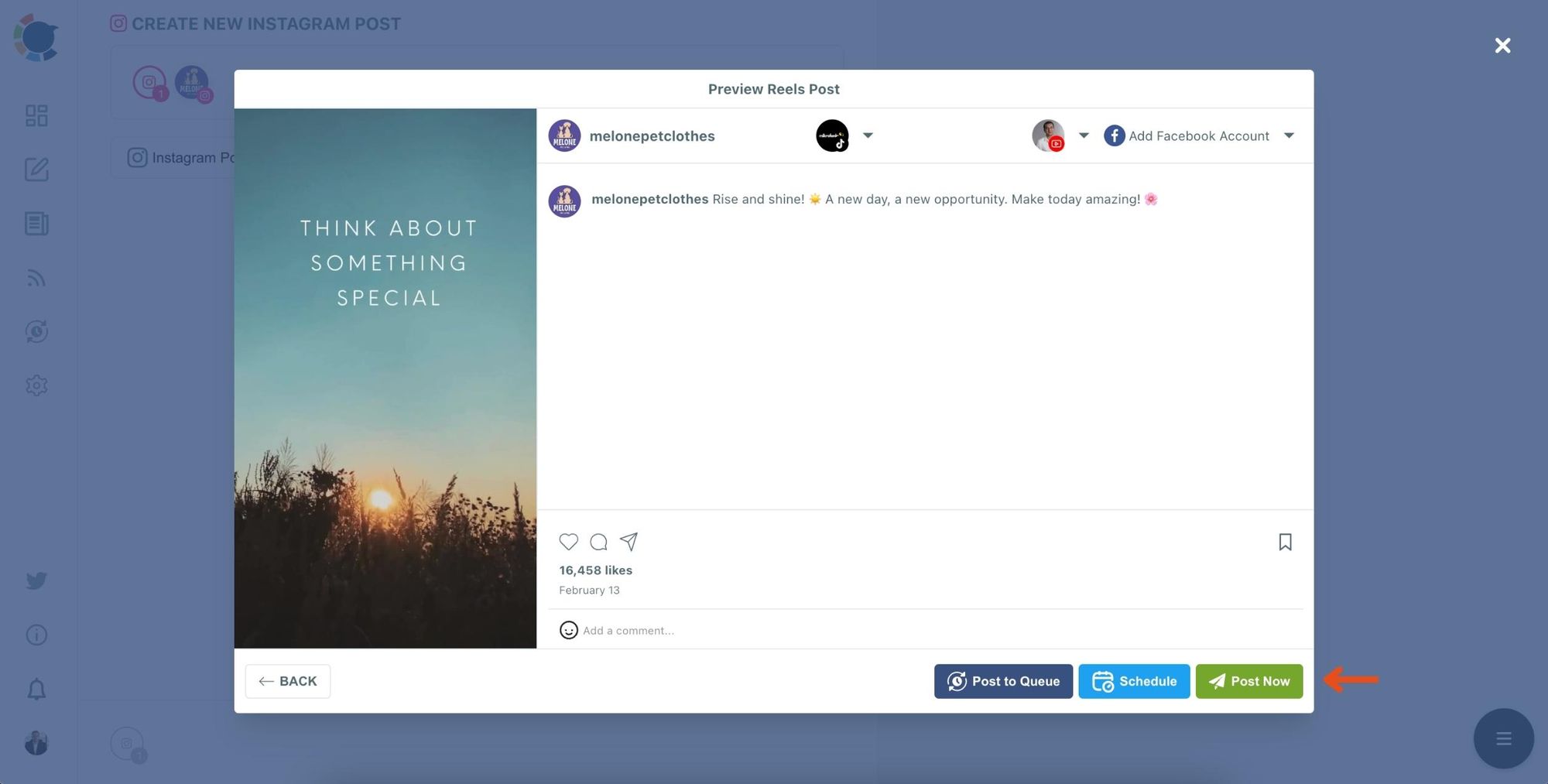1548x784 pixels.
Task: Open the info icon in sidebar
Action: tap(36, 635)
